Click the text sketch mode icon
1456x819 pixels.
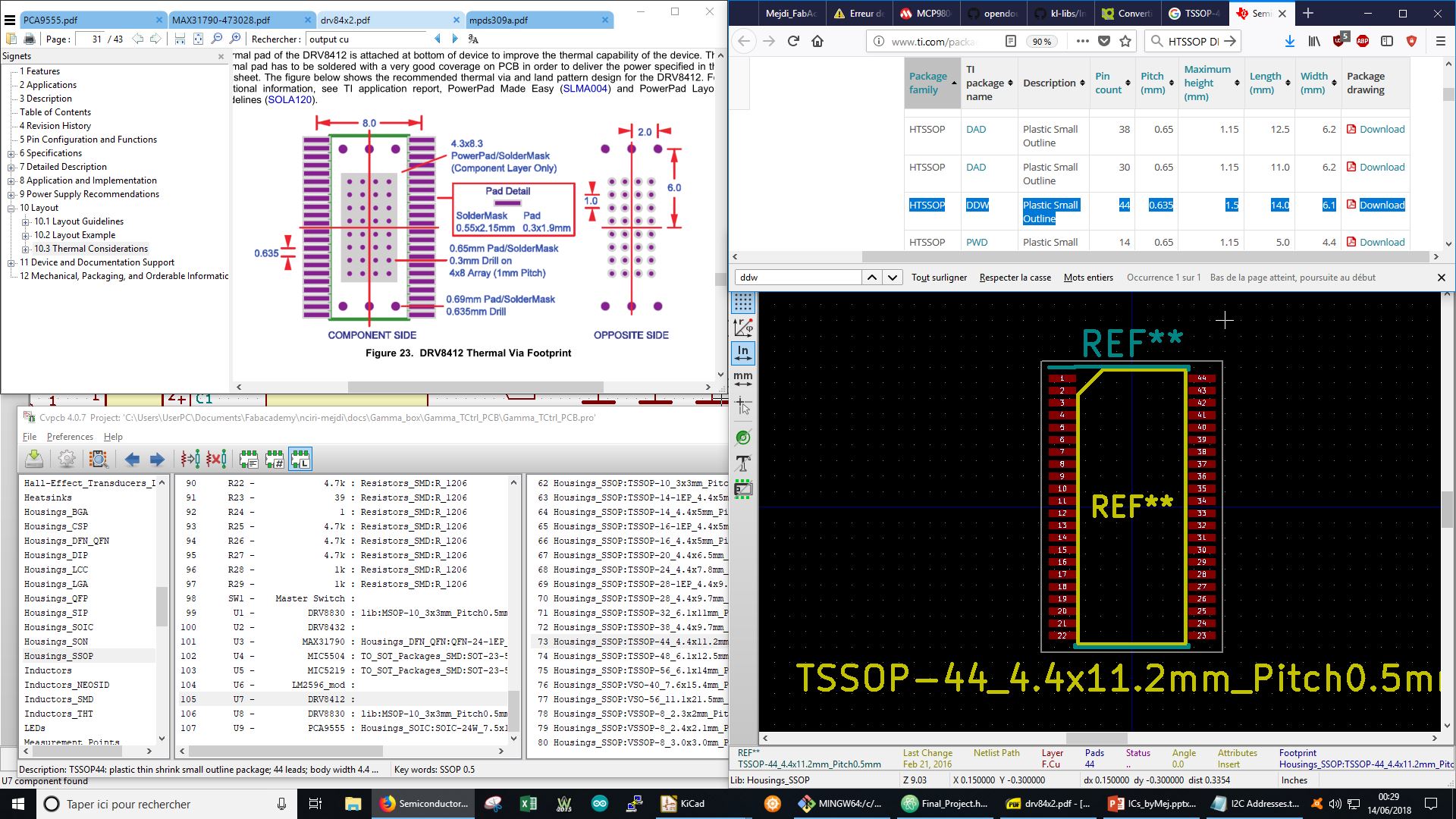coord(743,463)
